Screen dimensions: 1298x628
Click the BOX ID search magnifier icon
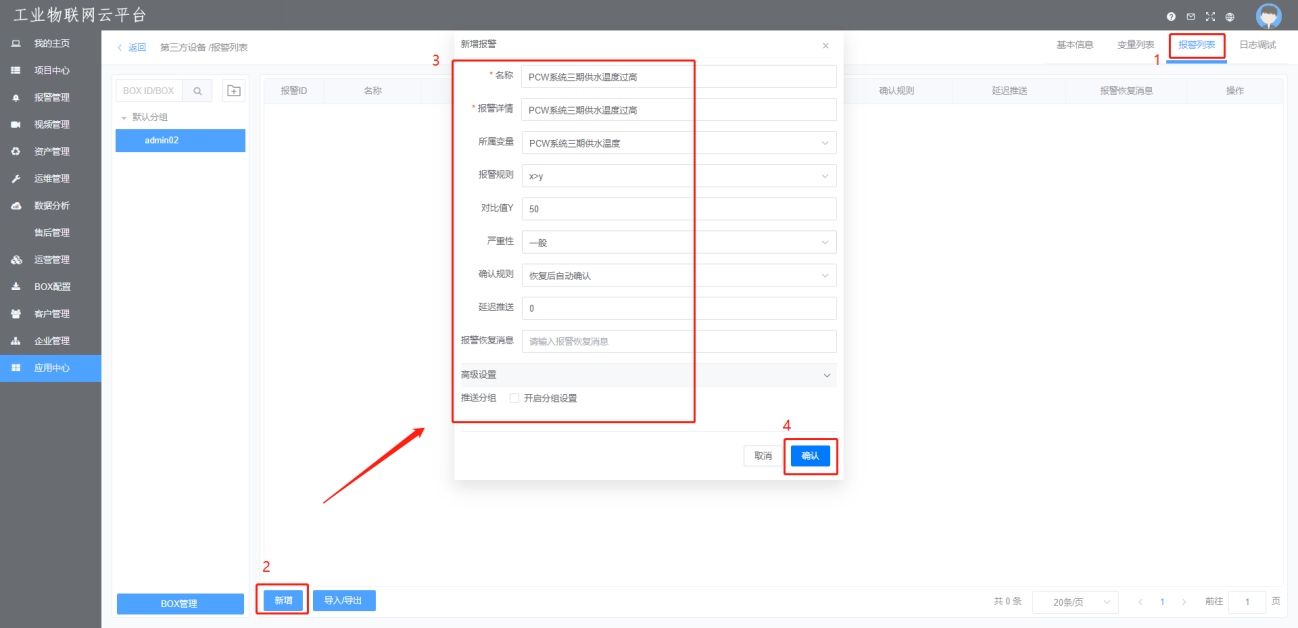198,91
